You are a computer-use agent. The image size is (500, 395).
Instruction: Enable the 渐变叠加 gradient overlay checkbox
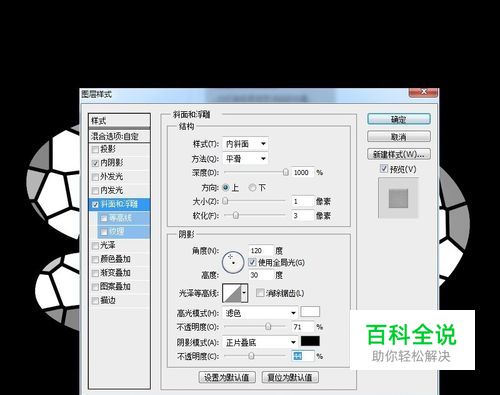[x=95, y=273]
